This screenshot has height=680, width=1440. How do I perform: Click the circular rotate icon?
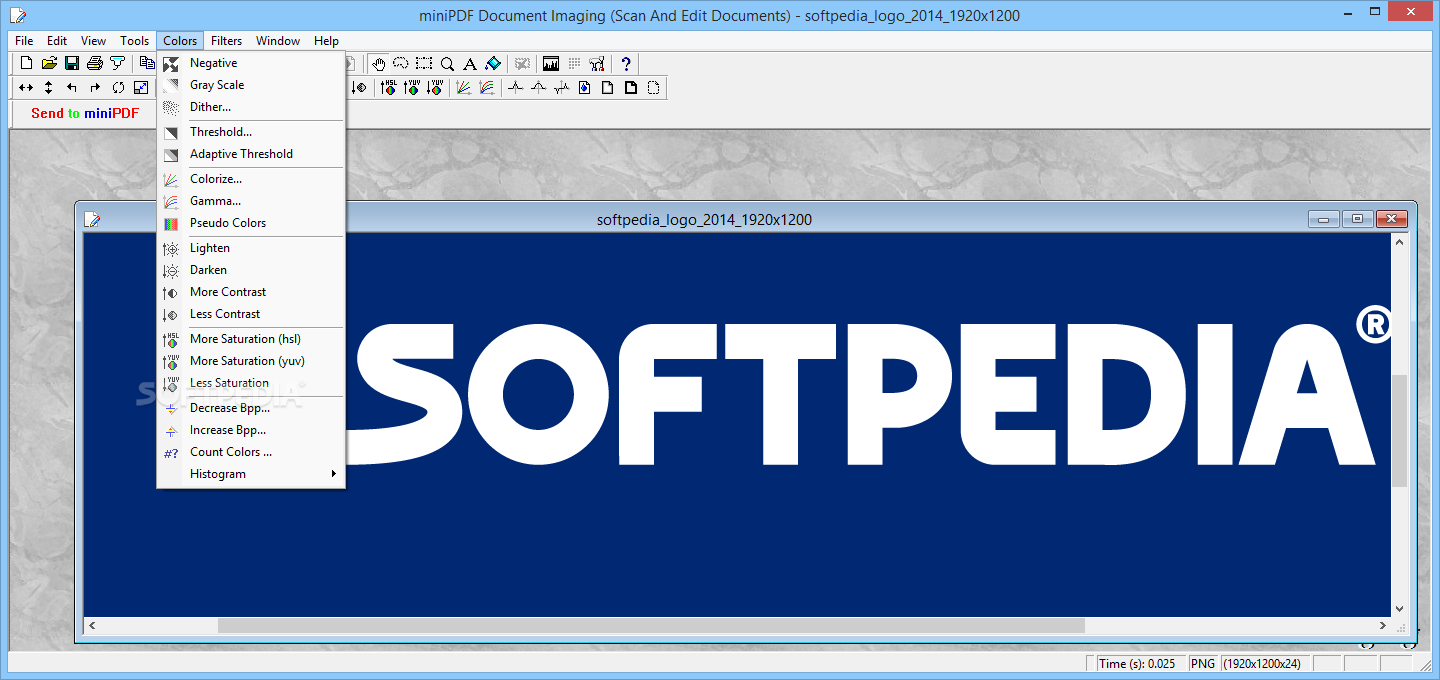point(118,87)
